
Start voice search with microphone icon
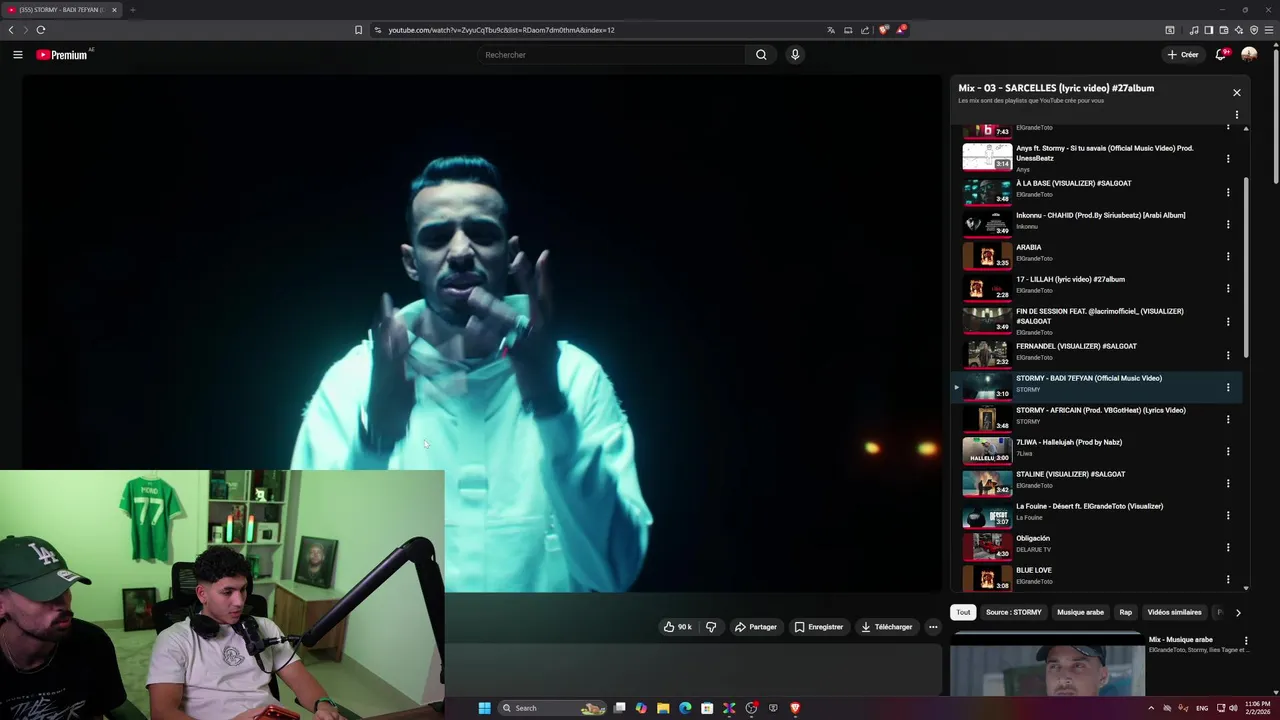(x=795, y=55)
